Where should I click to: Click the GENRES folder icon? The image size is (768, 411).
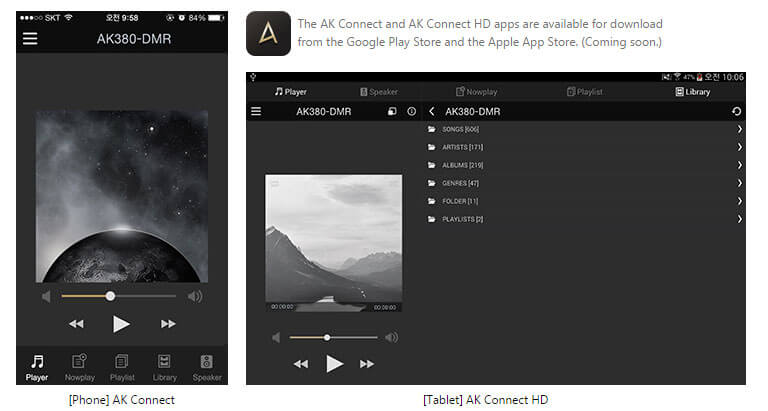pos(432,183)
